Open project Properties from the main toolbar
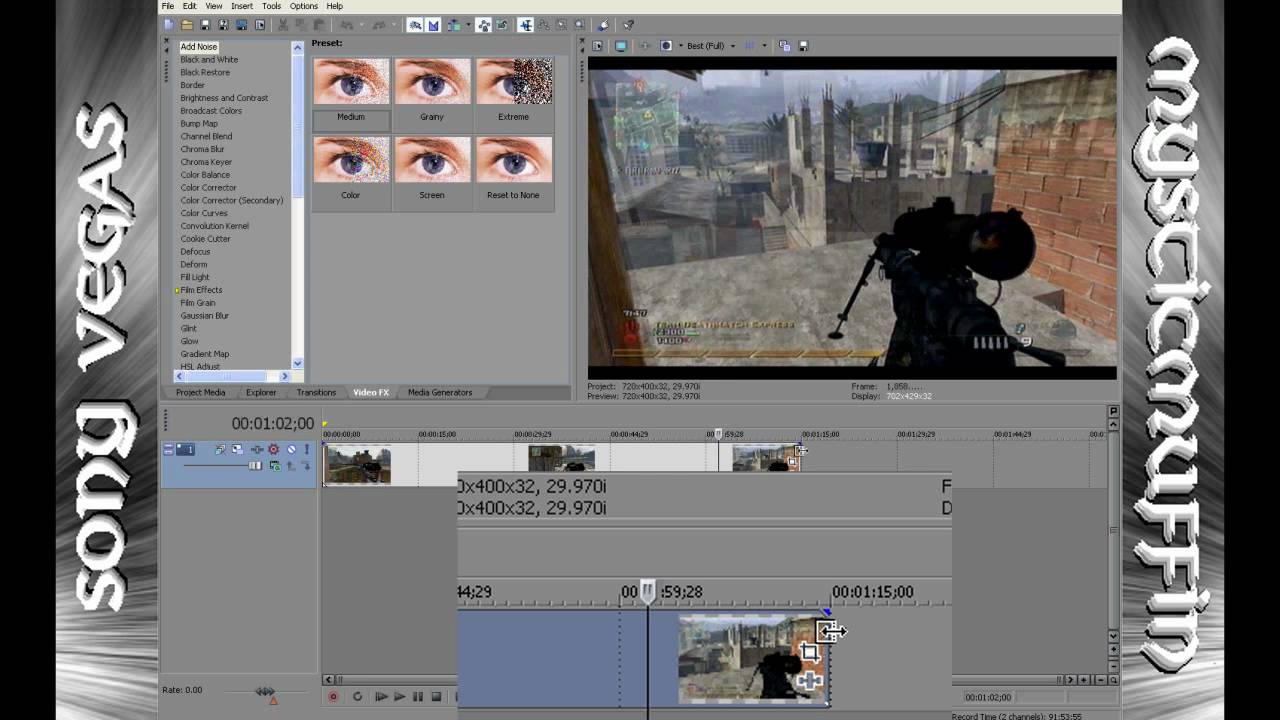1280x720 pixels. pos(260,25)
